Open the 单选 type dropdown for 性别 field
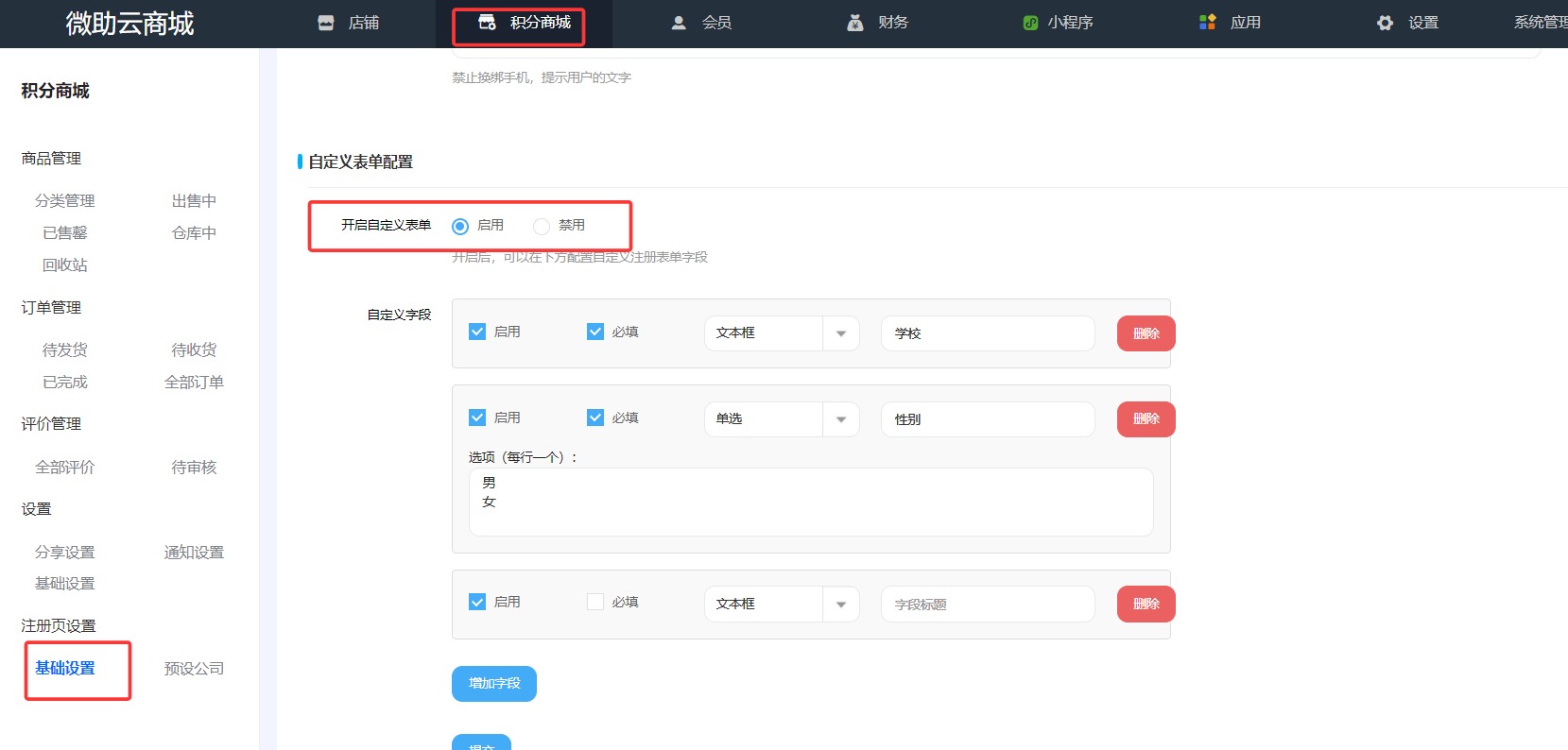Screen dimensions: 1568x750 click(x=782, y=419)
